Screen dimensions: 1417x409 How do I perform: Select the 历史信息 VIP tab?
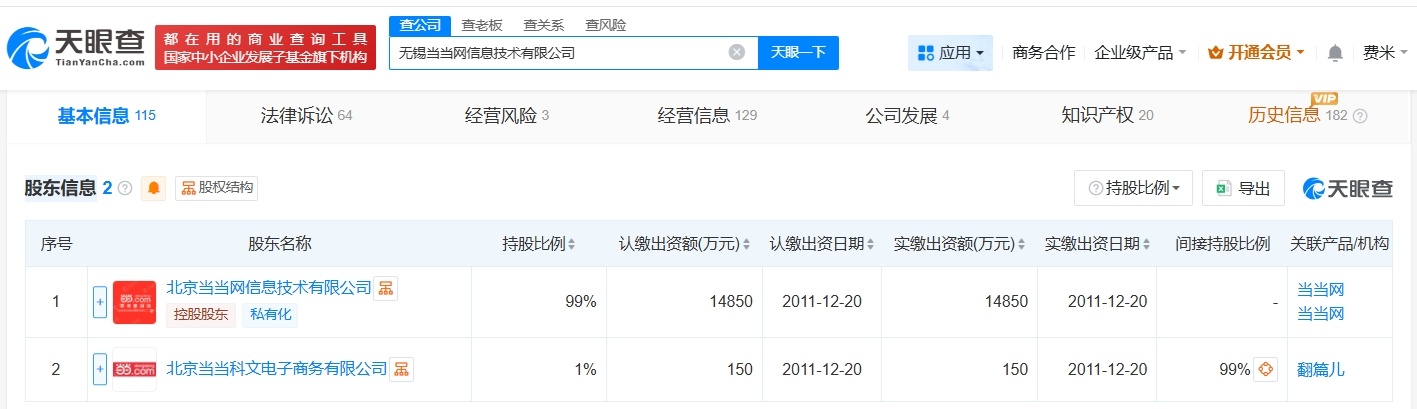(x=1284, y=116)
